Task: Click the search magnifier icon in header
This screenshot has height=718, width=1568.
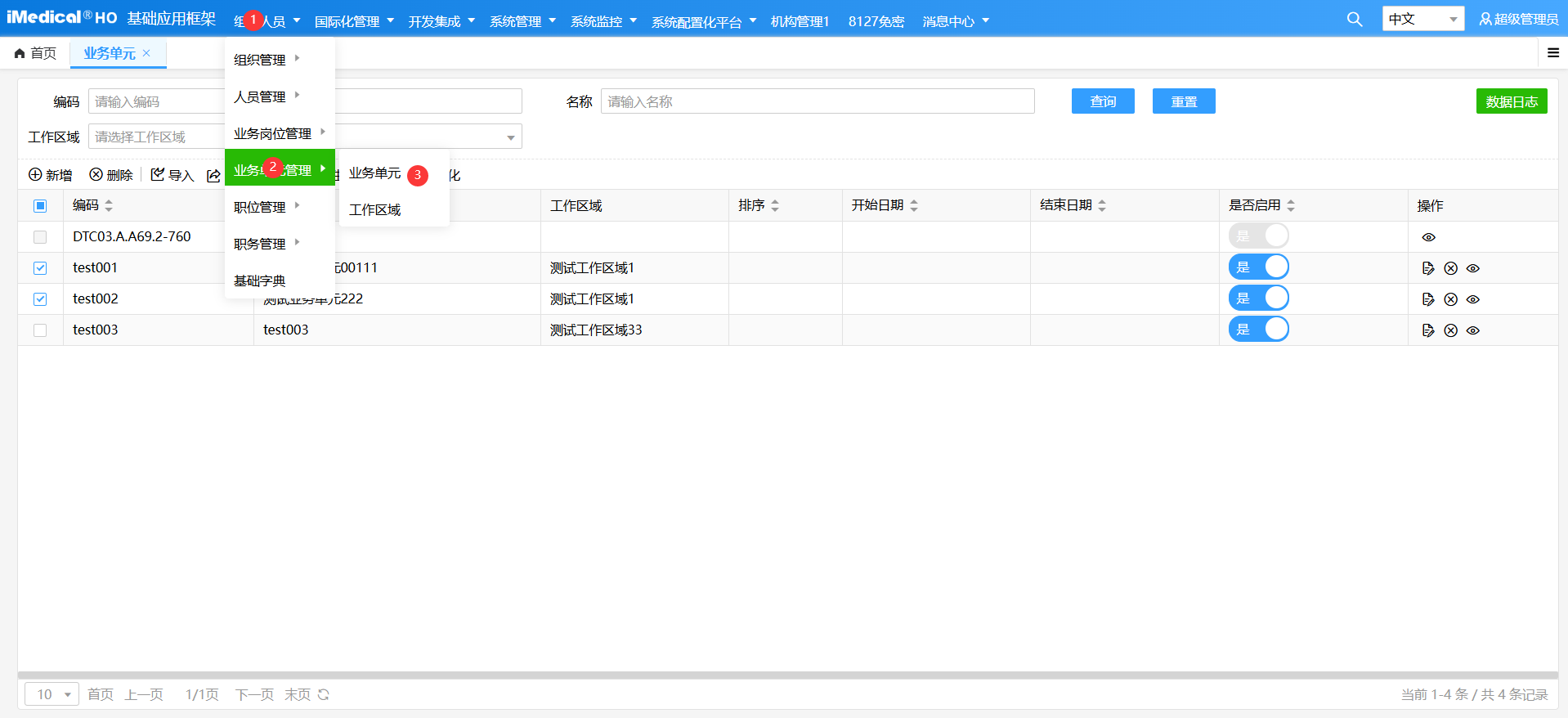Action: 1354,20
